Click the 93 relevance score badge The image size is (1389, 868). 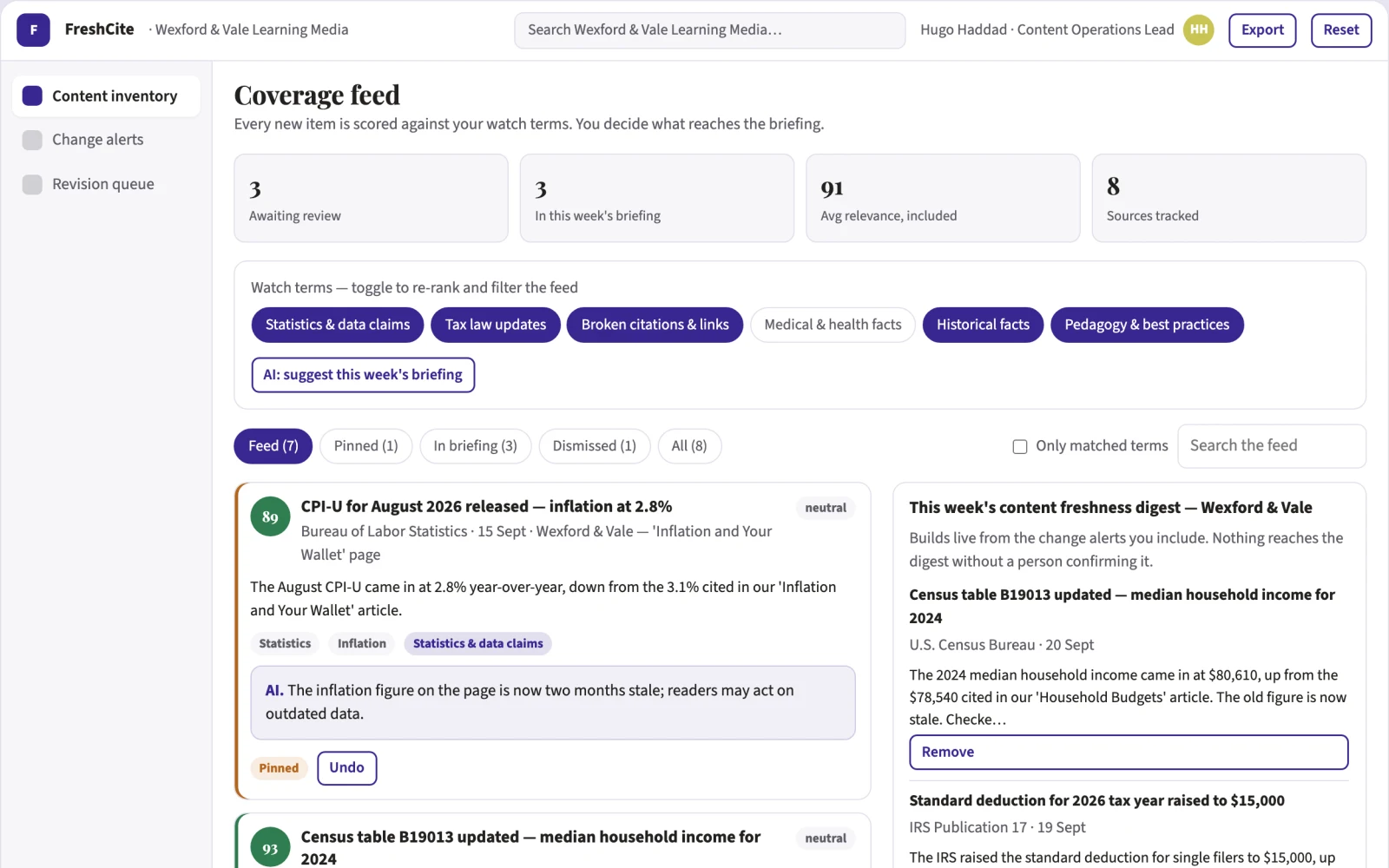270,847
